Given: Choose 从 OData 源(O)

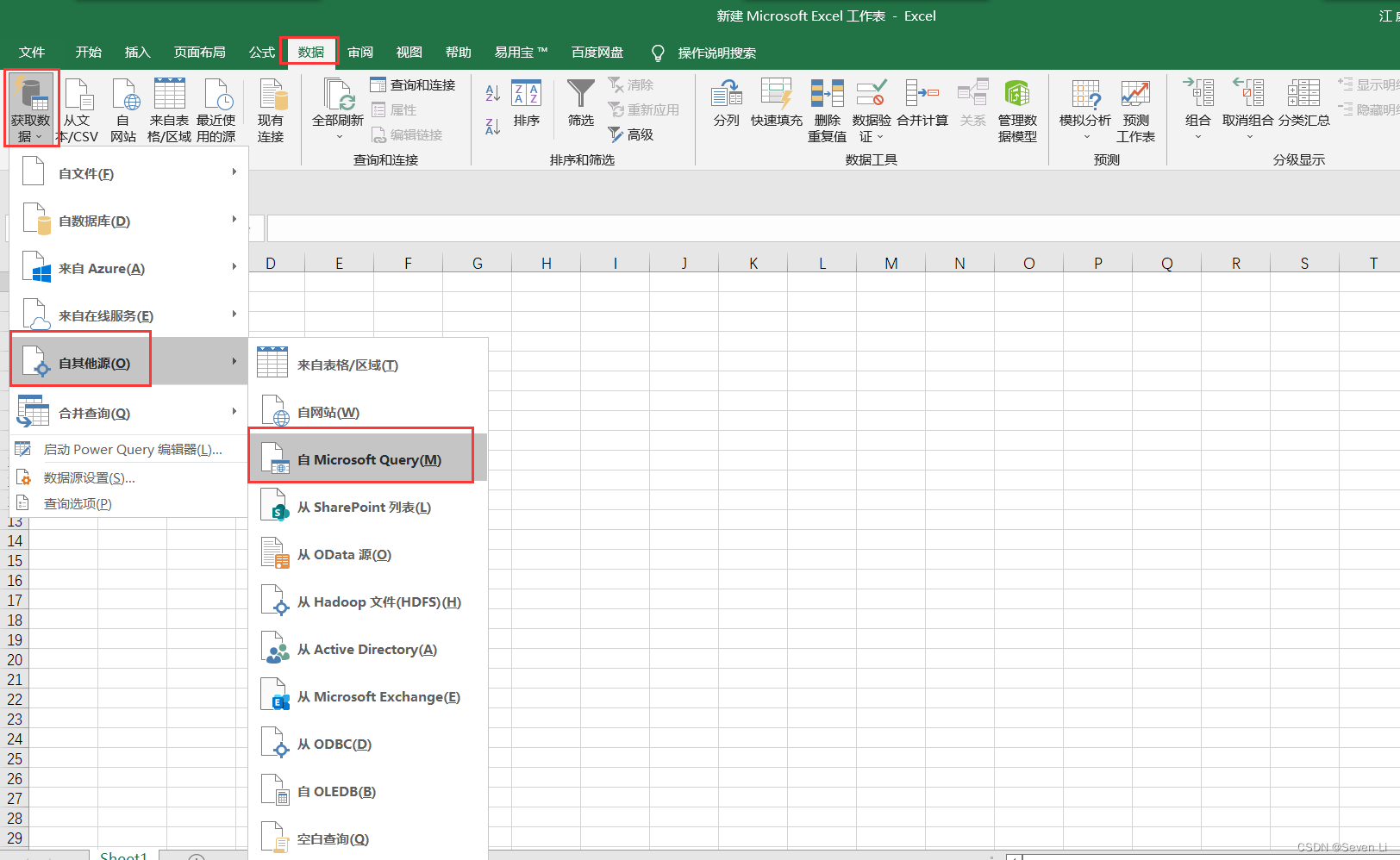Looking at the screenshot, I should [x=368, y=554].
